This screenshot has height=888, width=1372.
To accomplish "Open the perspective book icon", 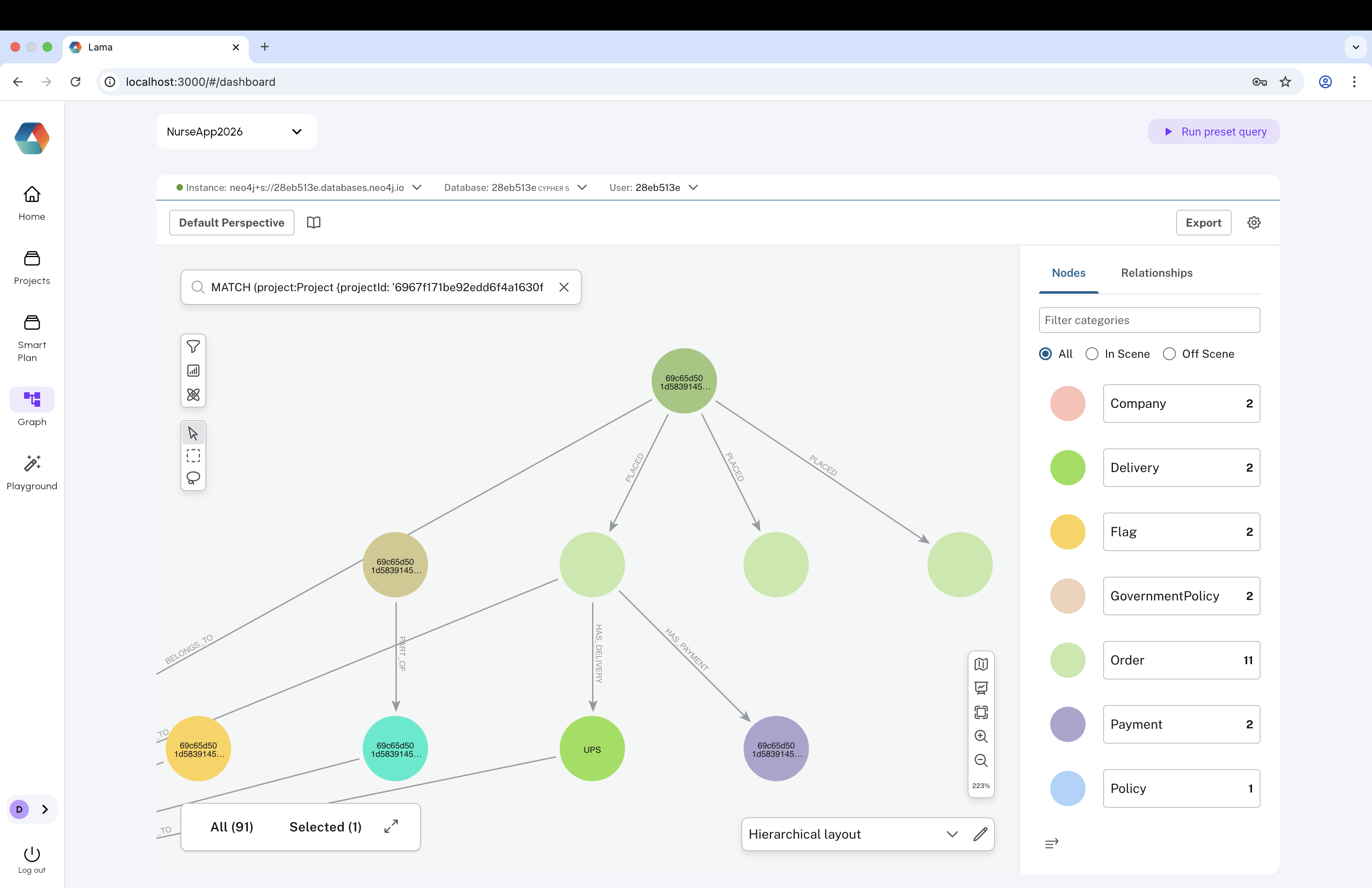I will 314,223.
